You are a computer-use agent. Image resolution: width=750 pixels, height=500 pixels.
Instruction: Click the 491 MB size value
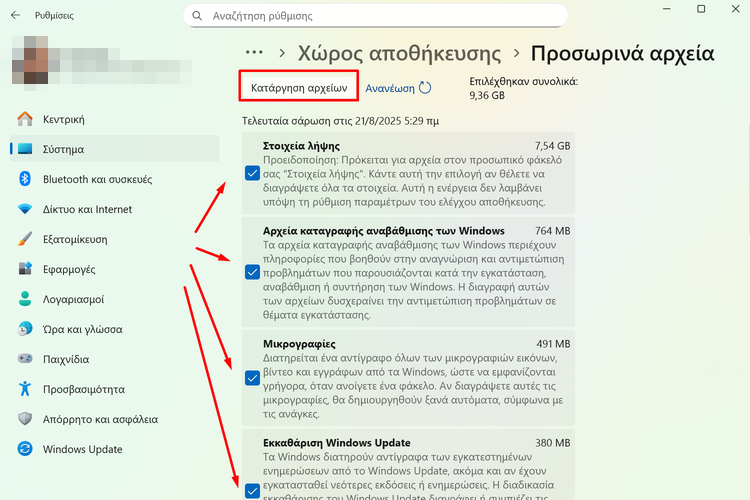tap(553, 344)
